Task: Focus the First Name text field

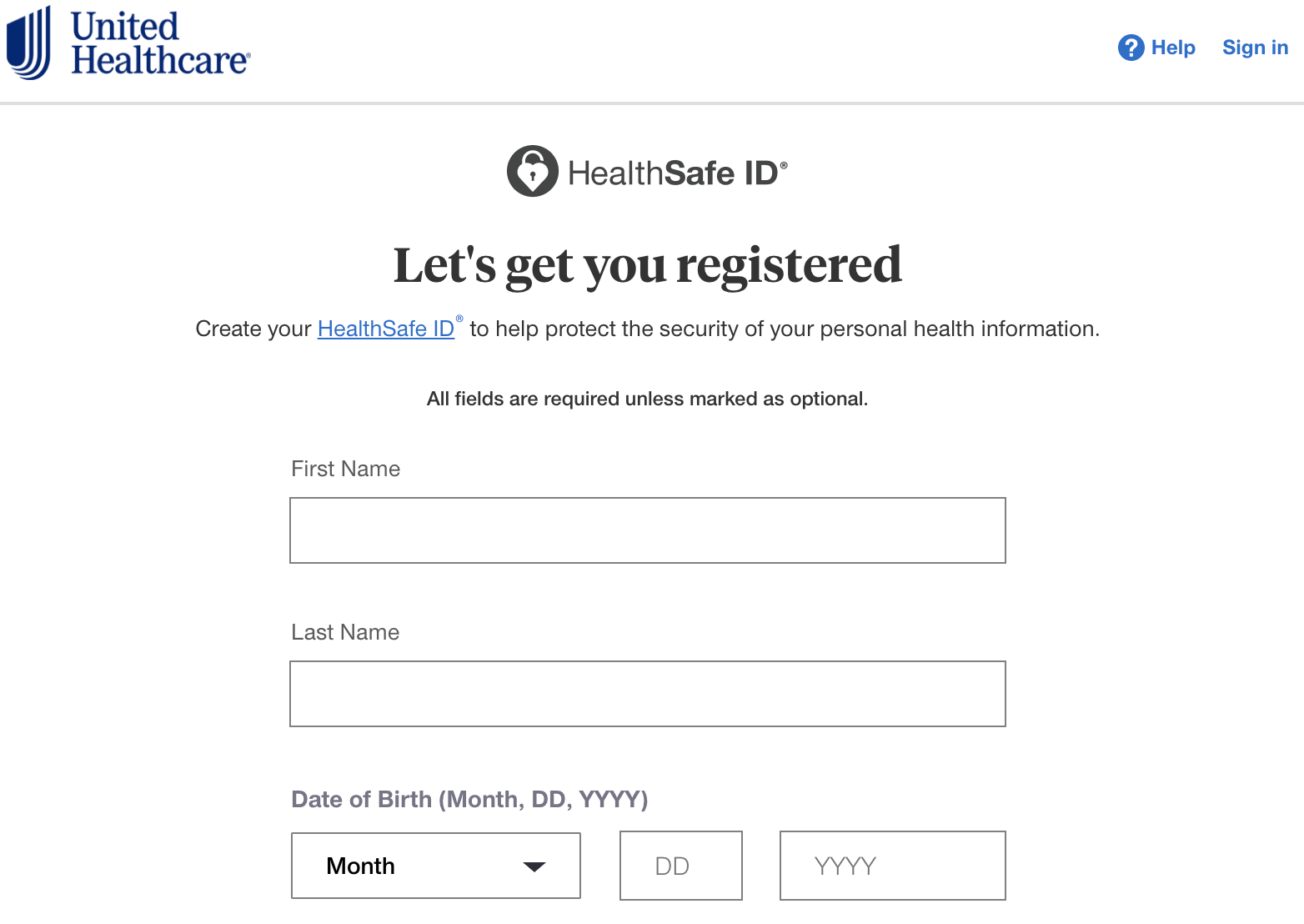Action: (648, 530)
